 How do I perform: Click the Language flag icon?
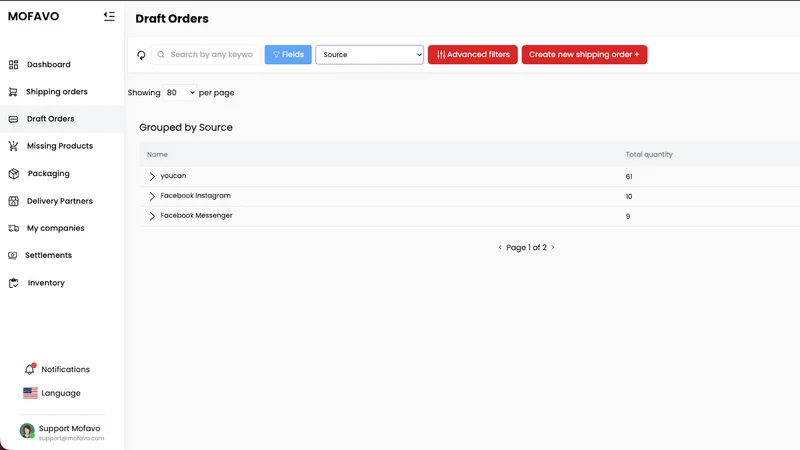(x=30, y=393)
